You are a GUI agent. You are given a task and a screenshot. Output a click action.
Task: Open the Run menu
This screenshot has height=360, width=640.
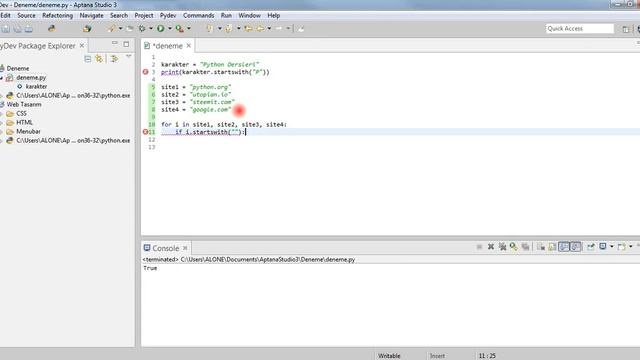pyautogui.click(x=226, y=16)
